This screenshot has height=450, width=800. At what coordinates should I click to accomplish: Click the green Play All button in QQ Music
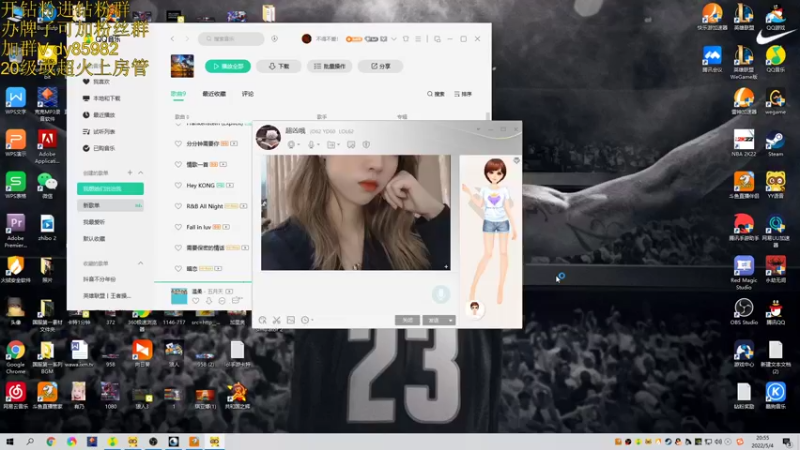pos(228,66)
